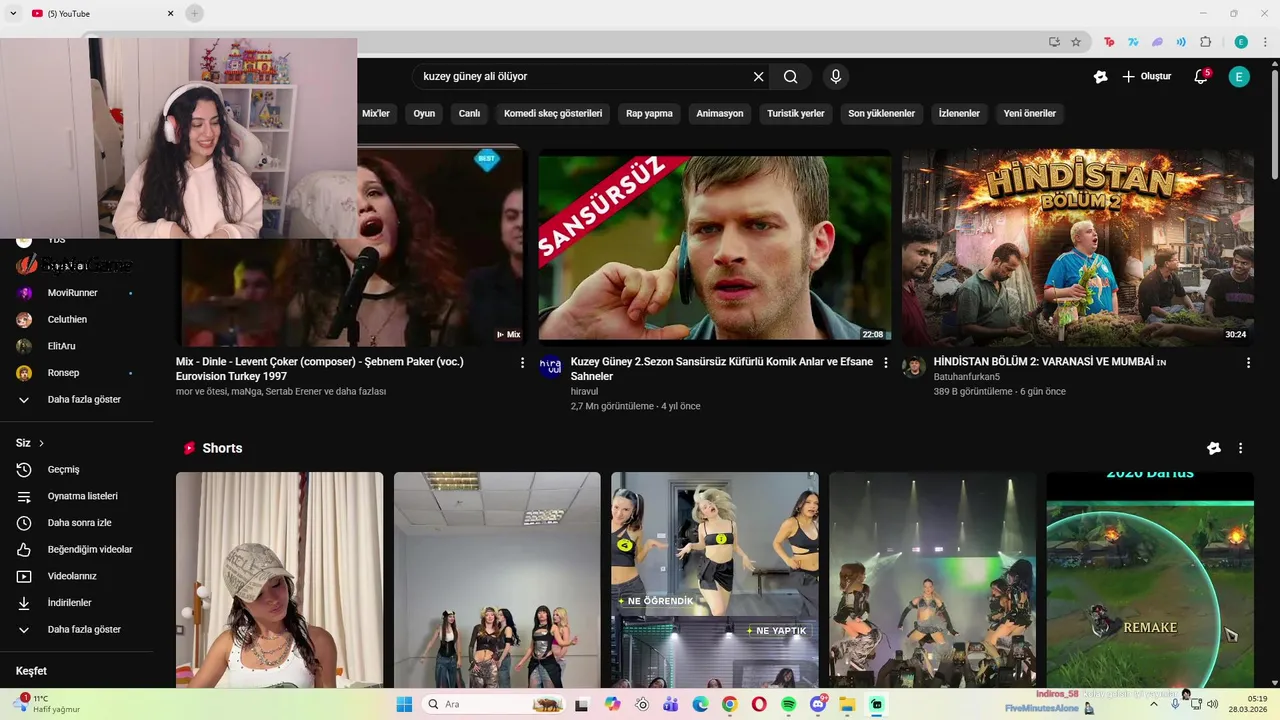Screen dimensions: 1280x720
Task: Open the tab search dropdown arrow
Action: [13, 13]
